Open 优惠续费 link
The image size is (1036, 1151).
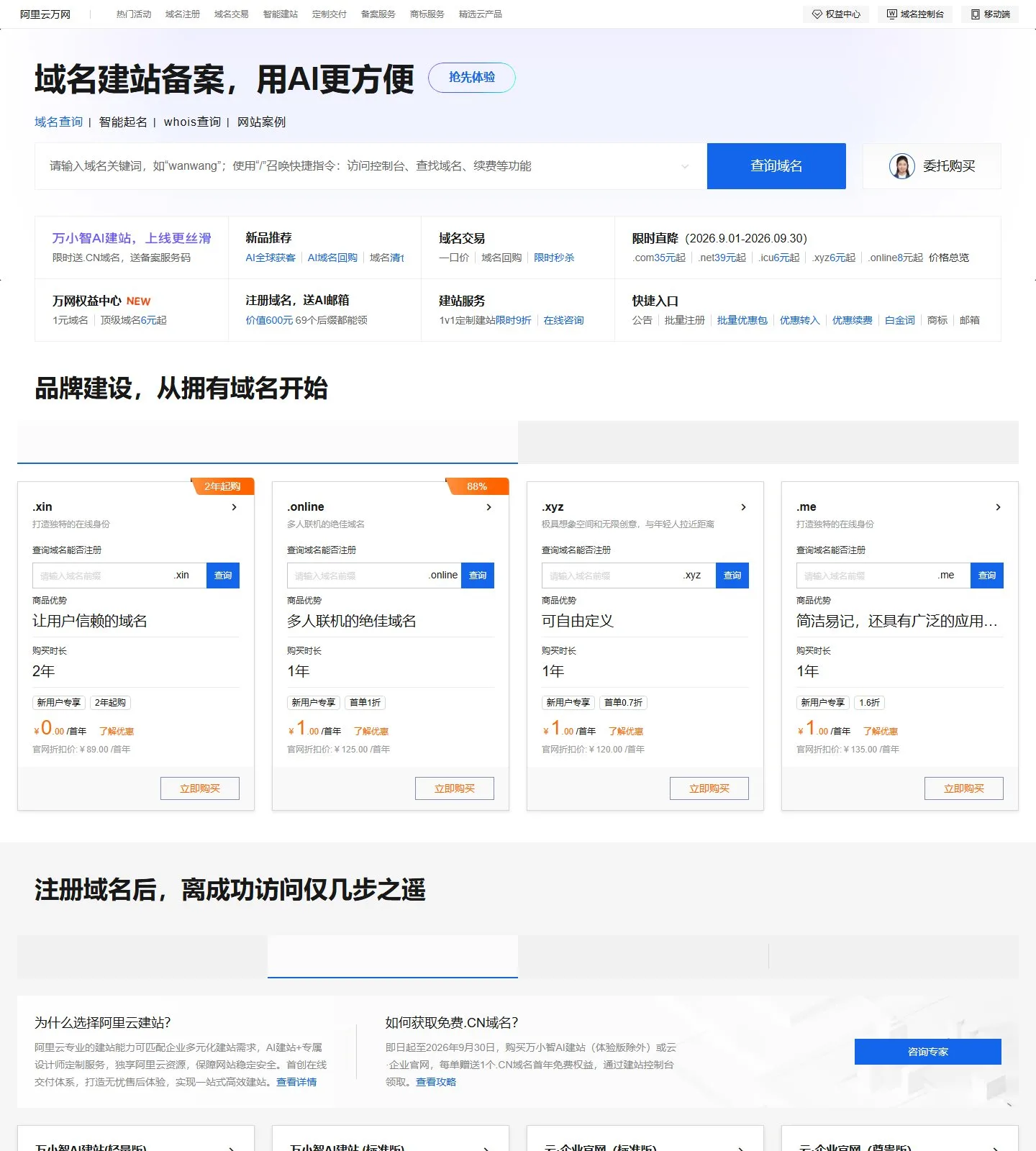point(853,320)
